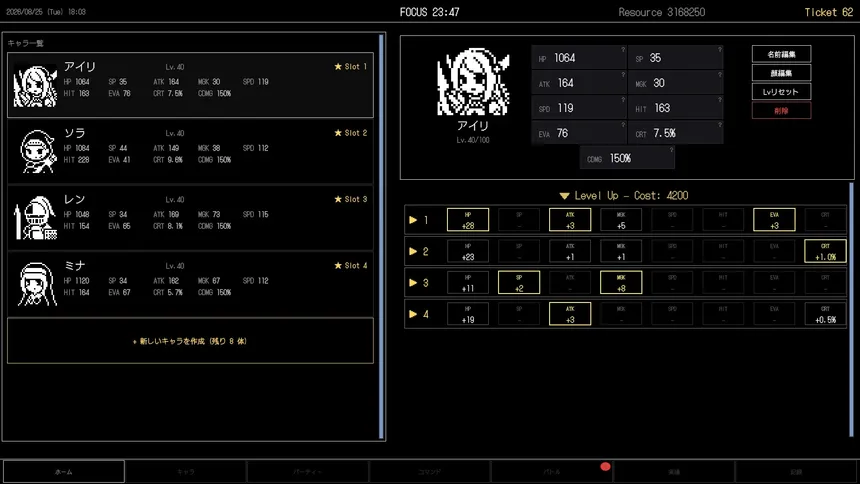This screenshot has height=484, width=860.
Task: Select the ミナ character row
Action: (x=190, y=284)
